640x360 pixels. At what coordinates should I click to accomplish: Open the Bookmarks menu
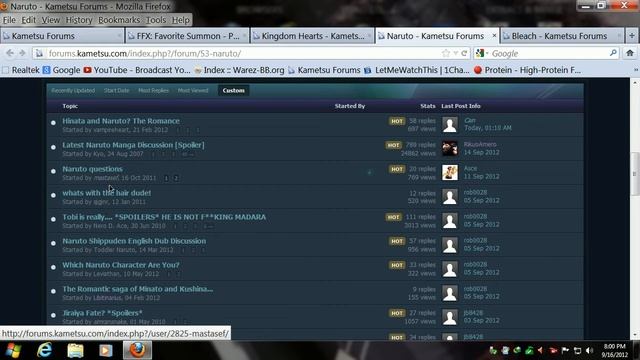(119, 20)
